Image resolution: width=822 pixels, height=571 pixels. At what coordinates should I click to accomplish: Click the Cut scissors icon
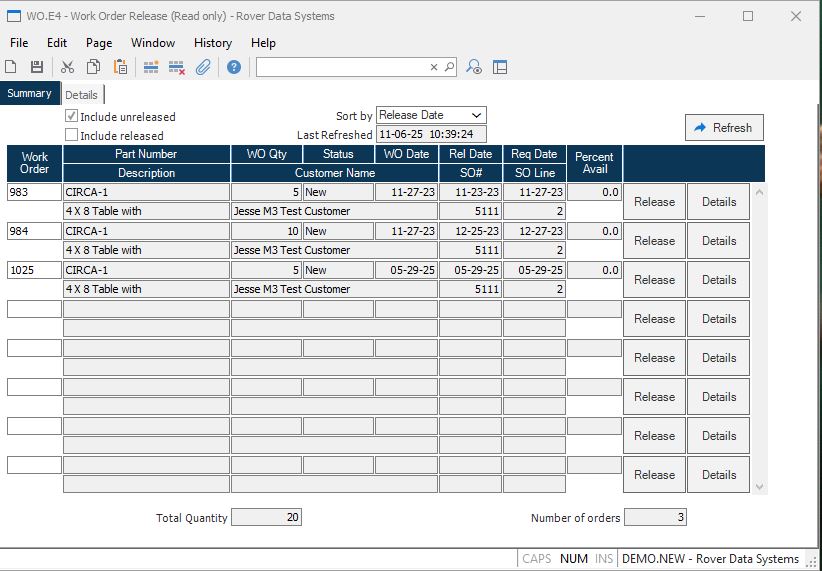[x=67, y=67]
